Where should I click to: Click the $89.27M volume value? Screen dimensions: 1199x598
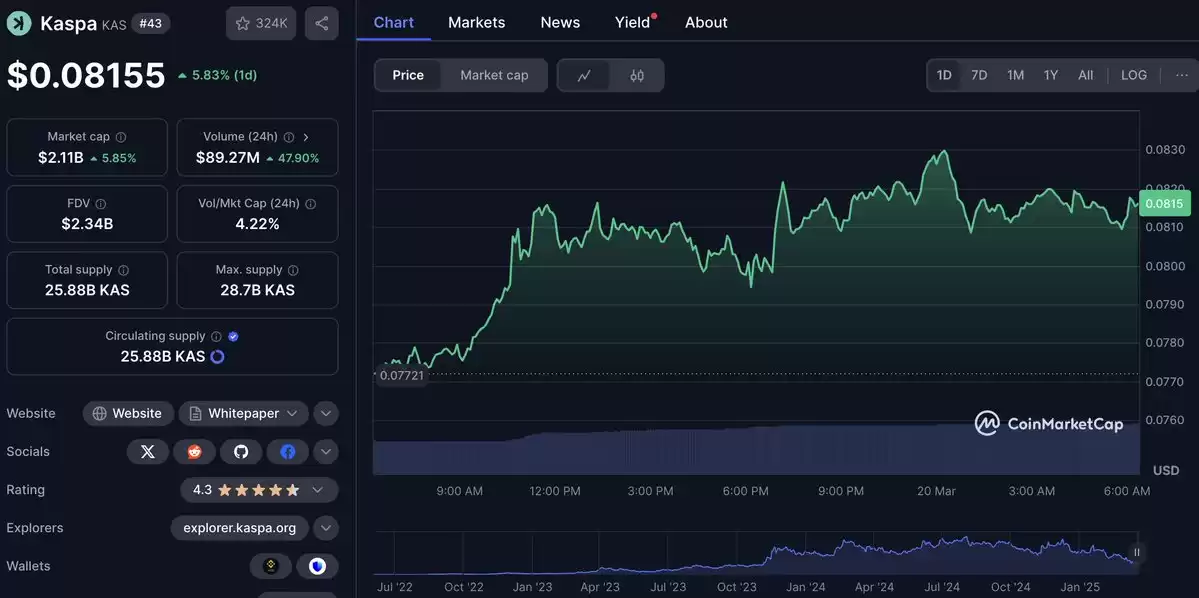click(x=228, y=158)
